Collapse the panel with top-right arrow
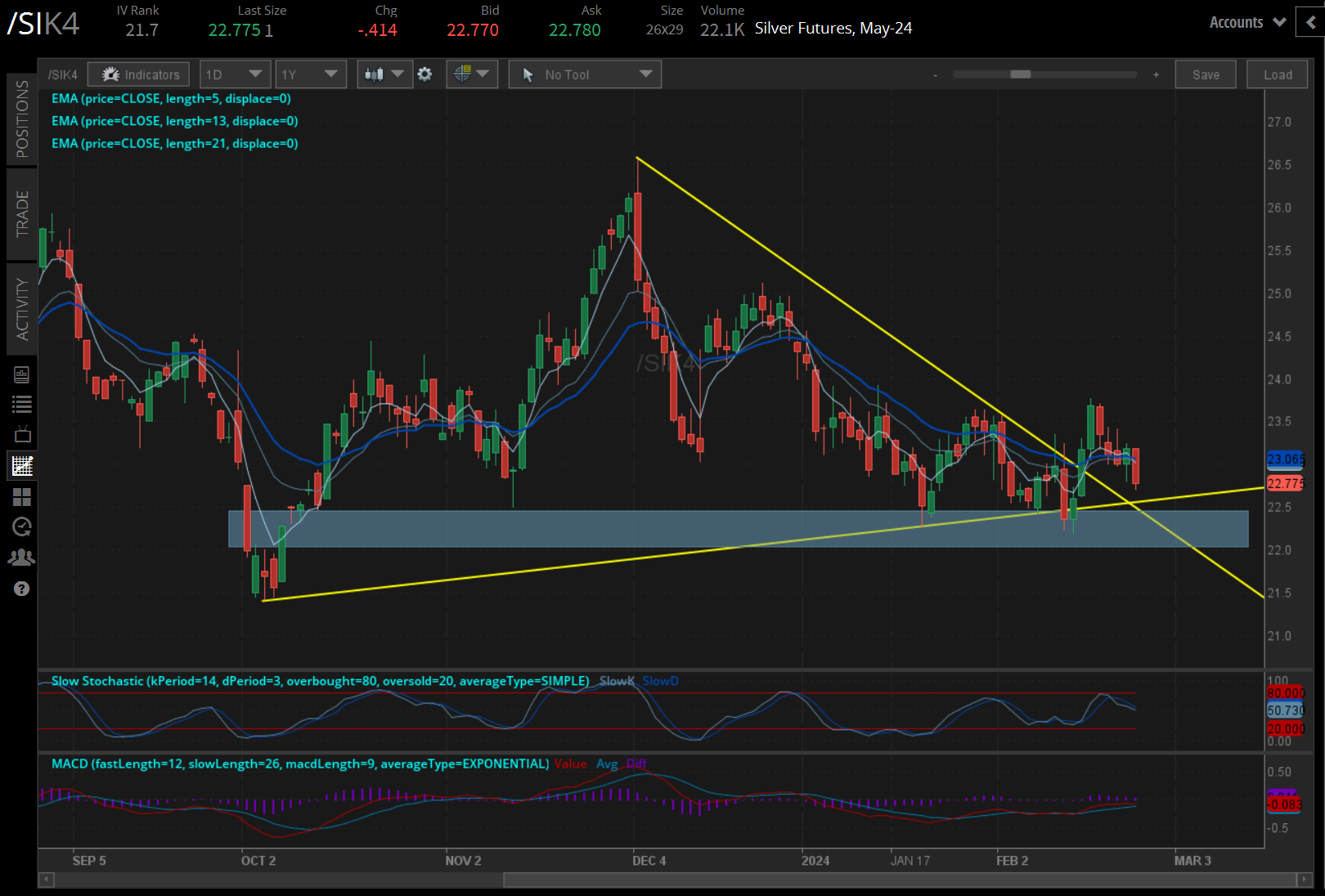 1310,23
